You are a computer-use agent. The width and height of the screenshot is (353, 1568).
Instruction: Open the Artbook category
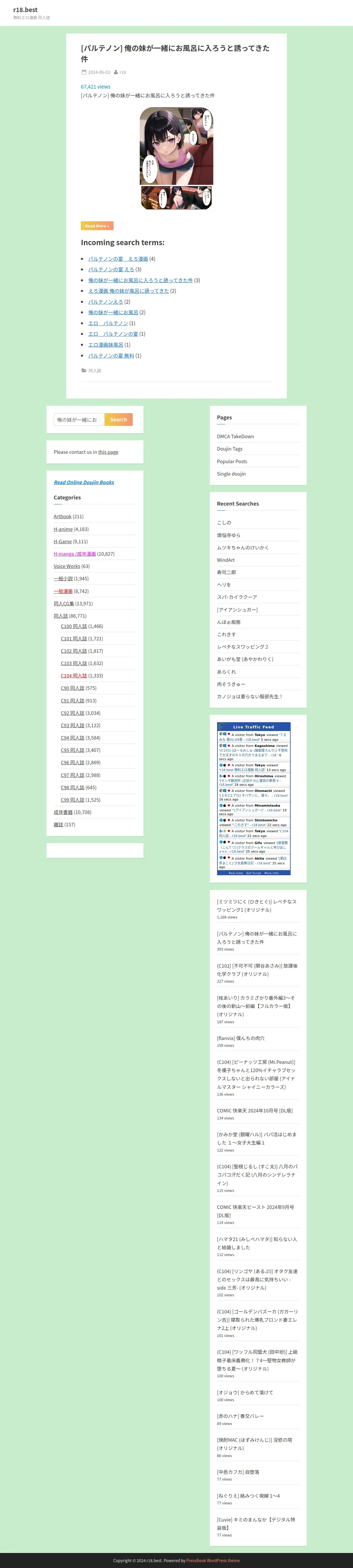pos(63,517)
